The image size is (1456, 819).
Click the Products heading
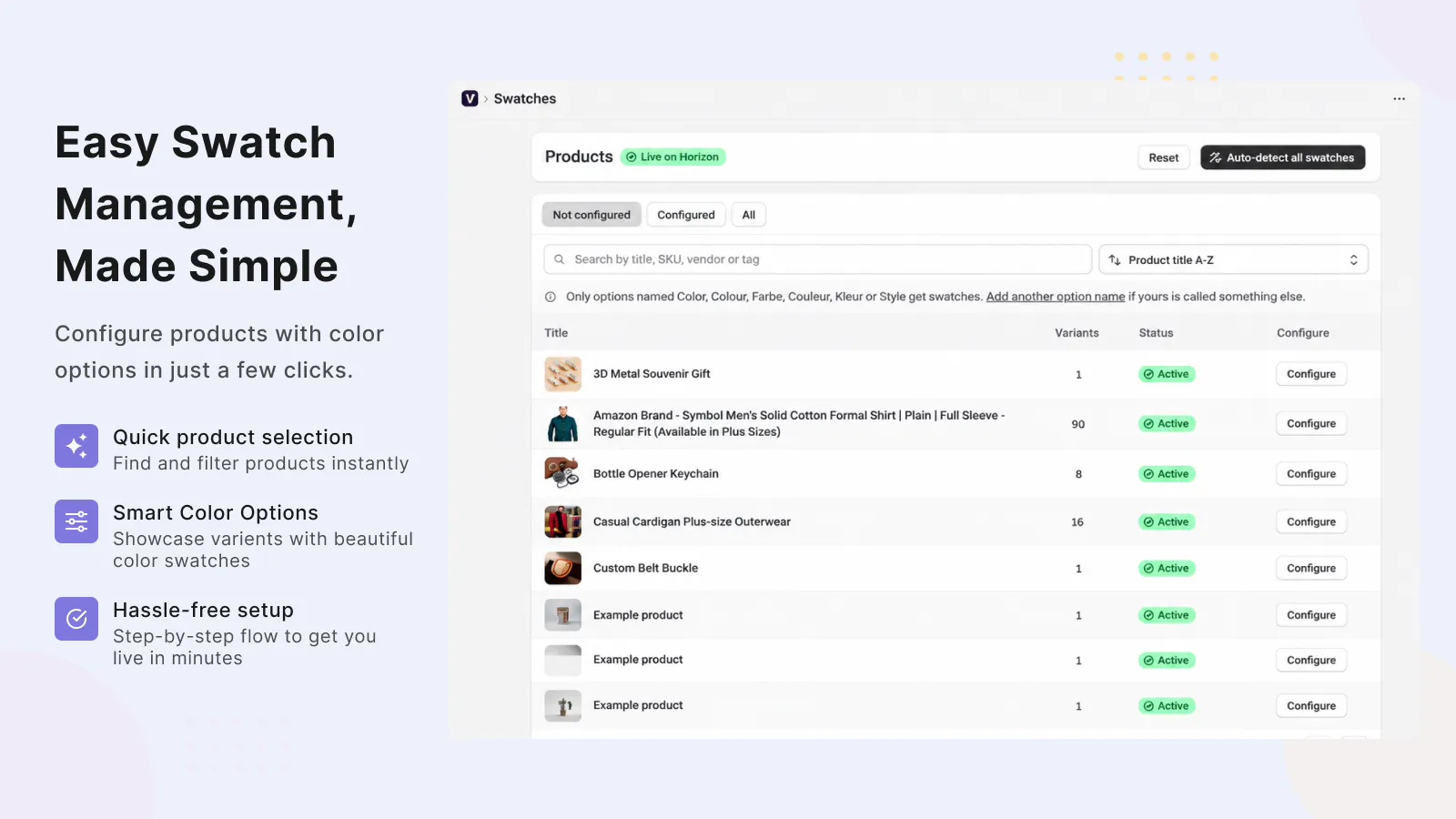579,157
